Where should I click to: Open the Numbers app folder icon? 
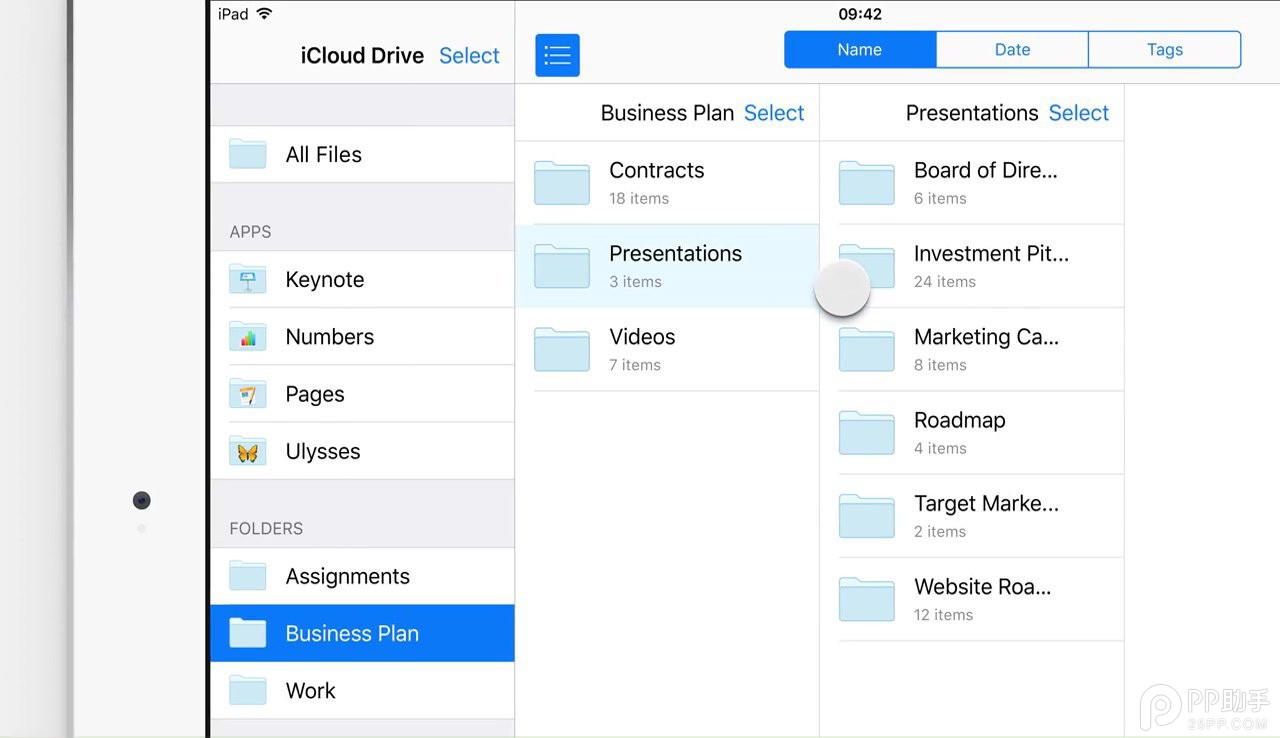pyautogui.click(x=248, y=337)
